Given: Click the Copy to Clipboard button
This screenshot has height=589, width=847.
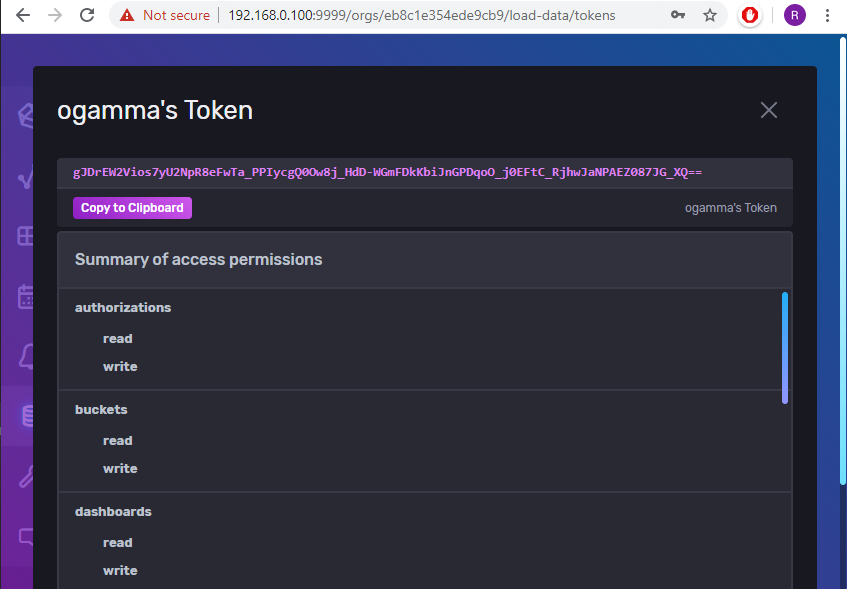Looking at the screenshot, I should point(132,208).
